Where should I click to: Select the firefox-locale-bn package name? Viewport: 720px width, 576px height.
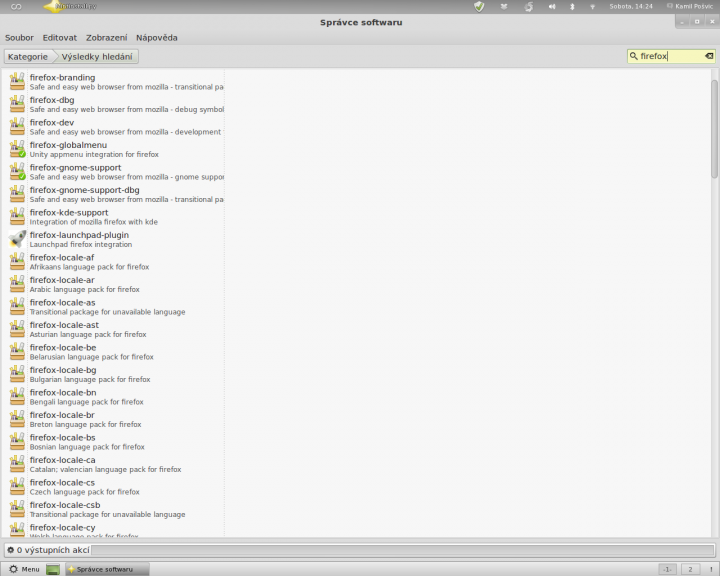pos(63,393)
